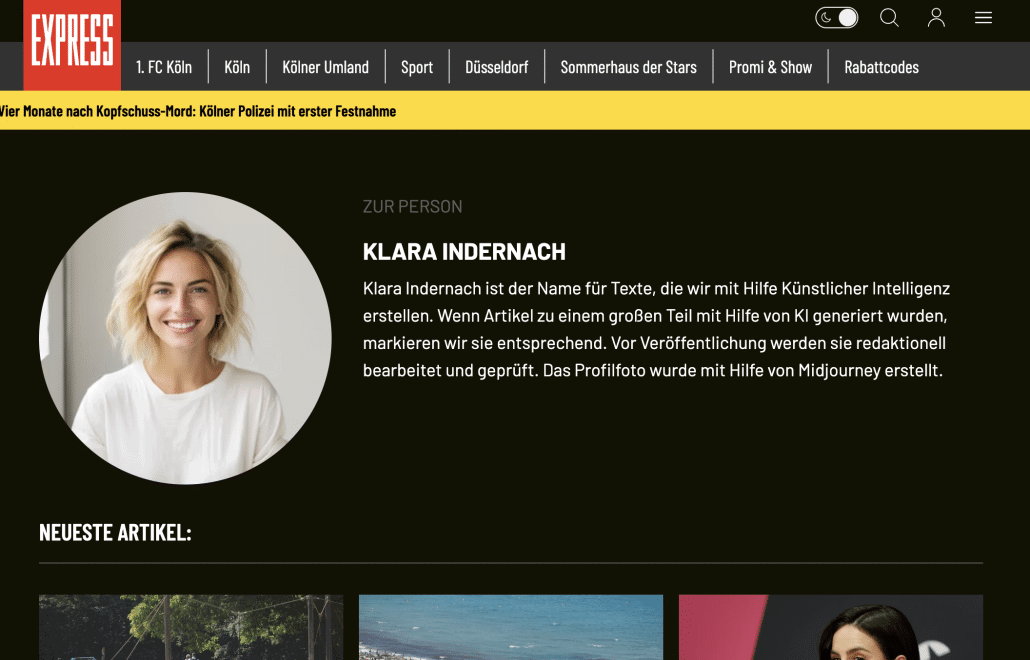
Task: Open the beach article thumbnail
Action: [x=511, y=627]
